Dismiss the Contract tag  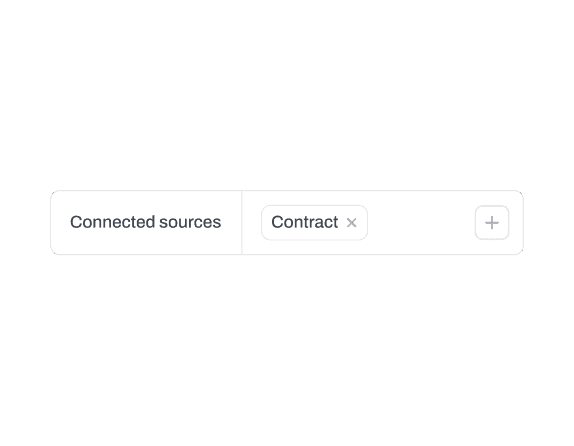pyautogui.click(x=351, y=223)
